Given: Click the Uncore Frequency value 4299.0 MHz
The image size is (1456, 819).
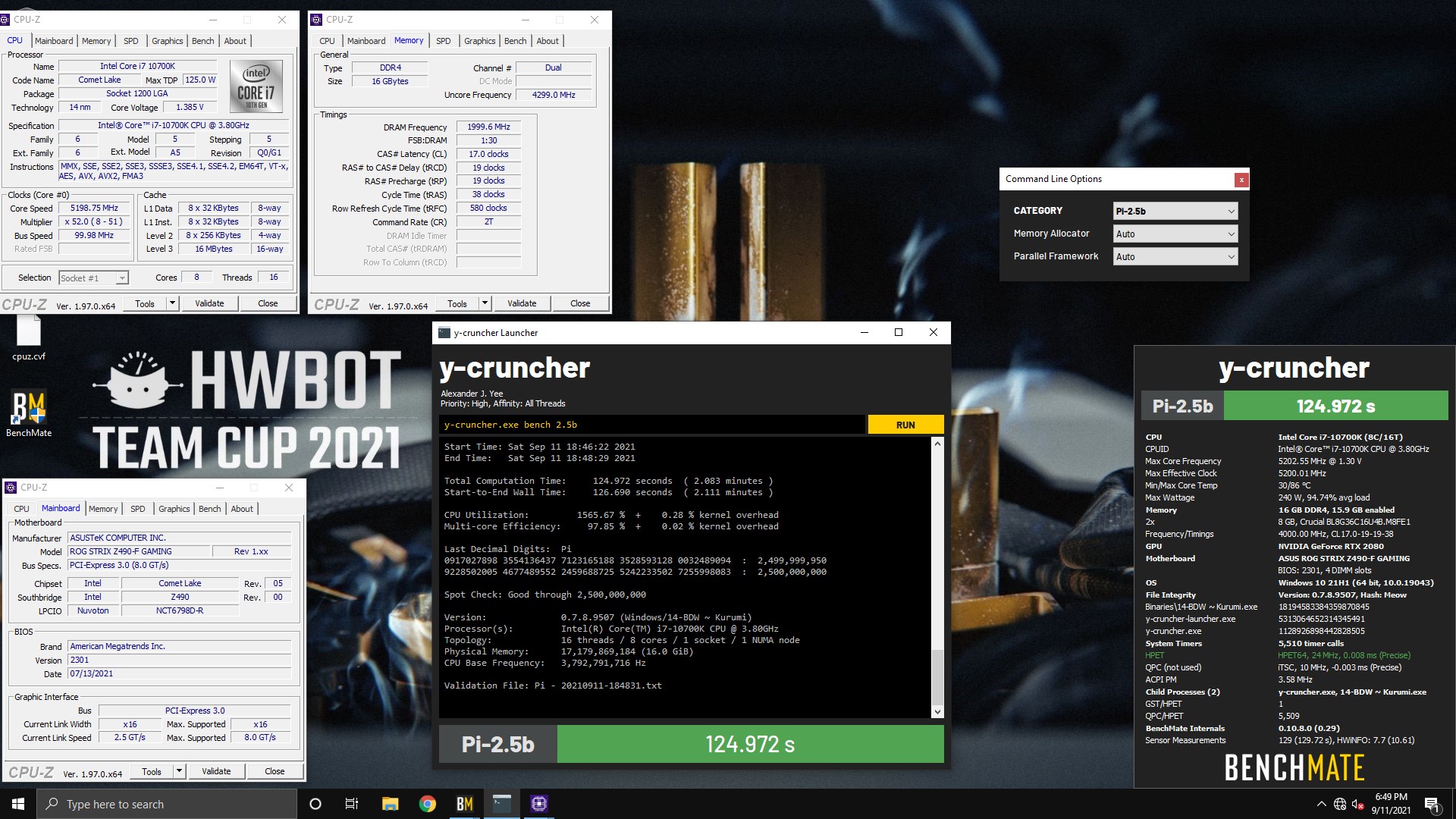Looking at the screenshot, I should [x=554, y=95].
